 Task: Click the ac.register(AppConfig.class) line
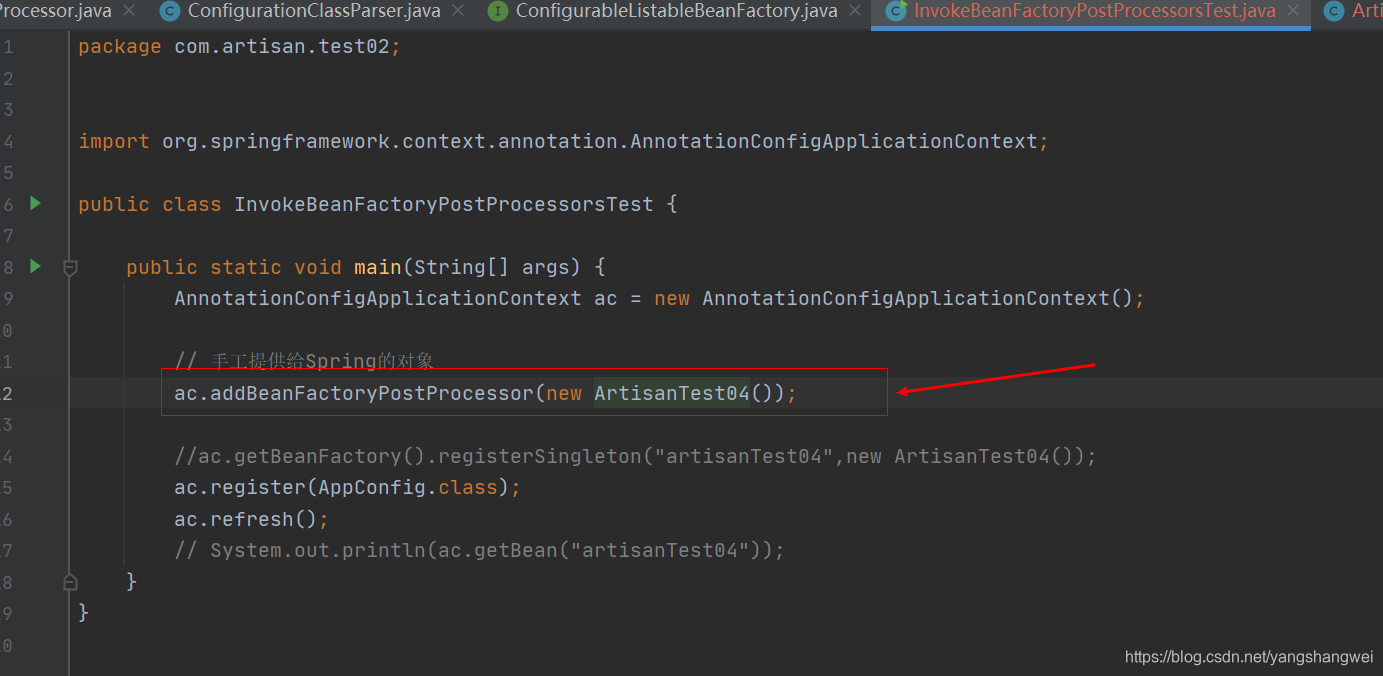click(x=347, y=487)
